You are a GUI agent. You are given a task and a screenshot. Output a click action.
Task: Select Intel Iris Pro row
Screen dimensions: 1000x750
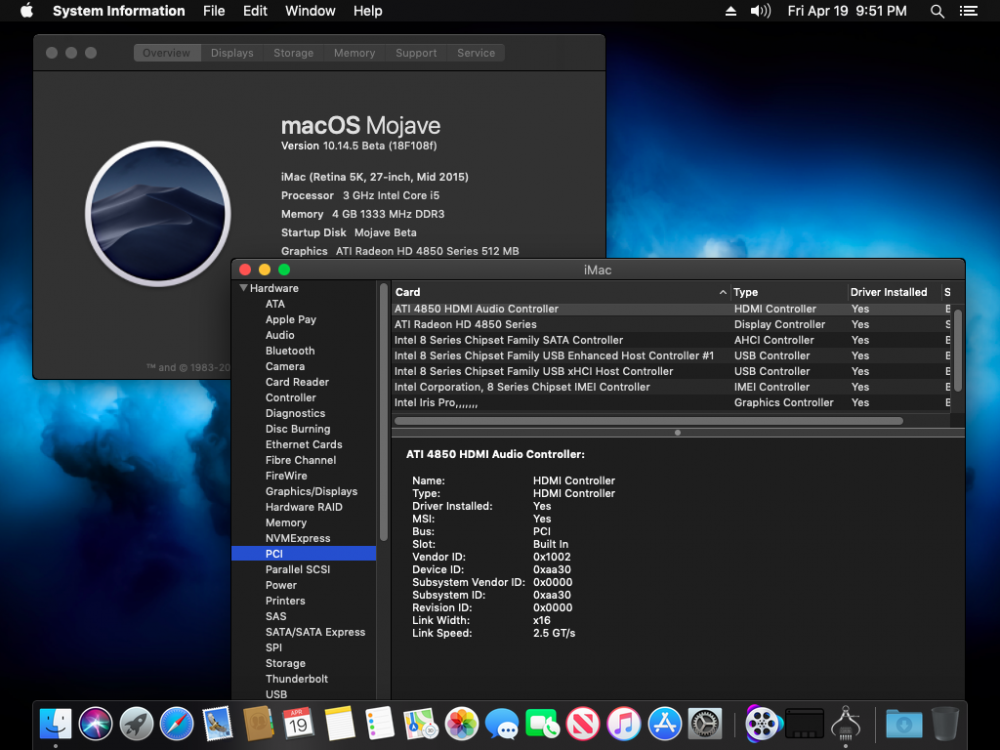click(x=671, y=402)
